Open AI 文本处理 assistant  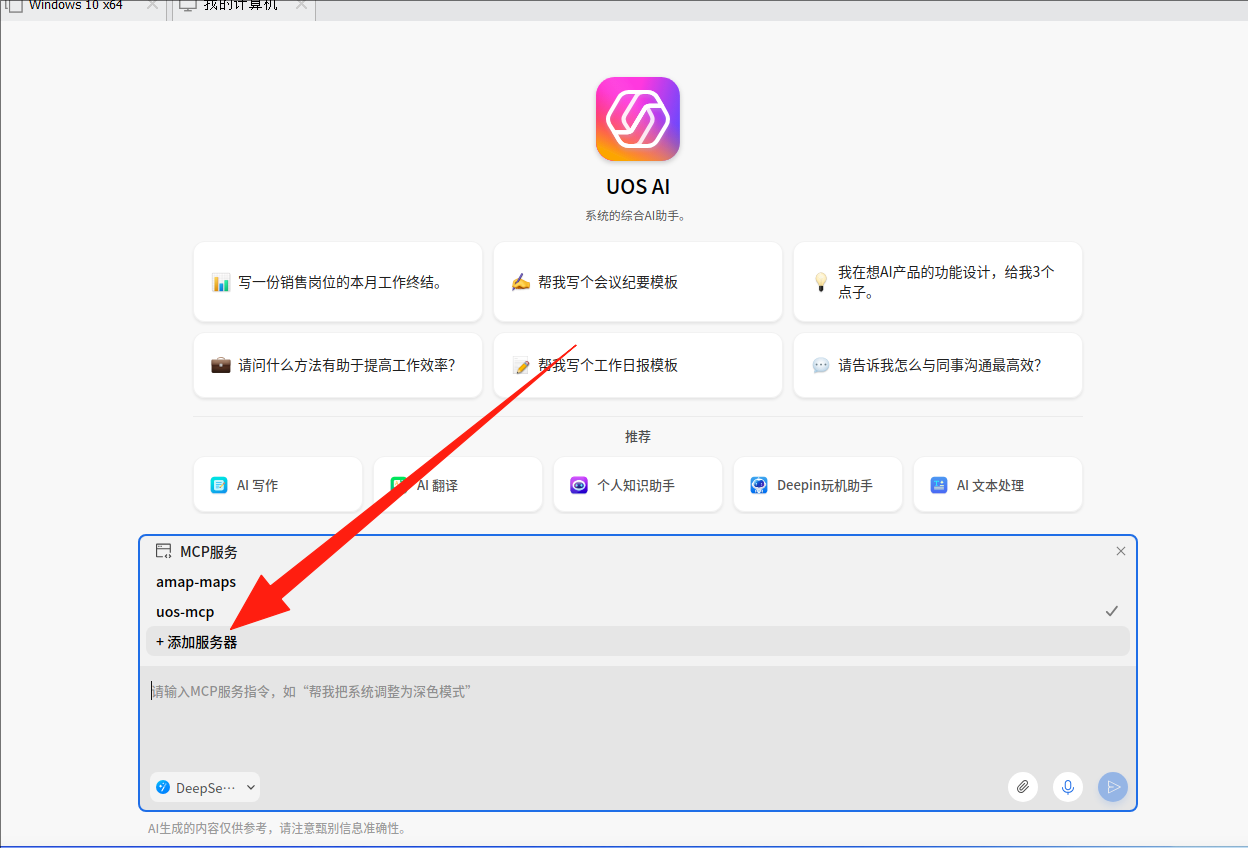pyautogui.click(x=998, y=485)
